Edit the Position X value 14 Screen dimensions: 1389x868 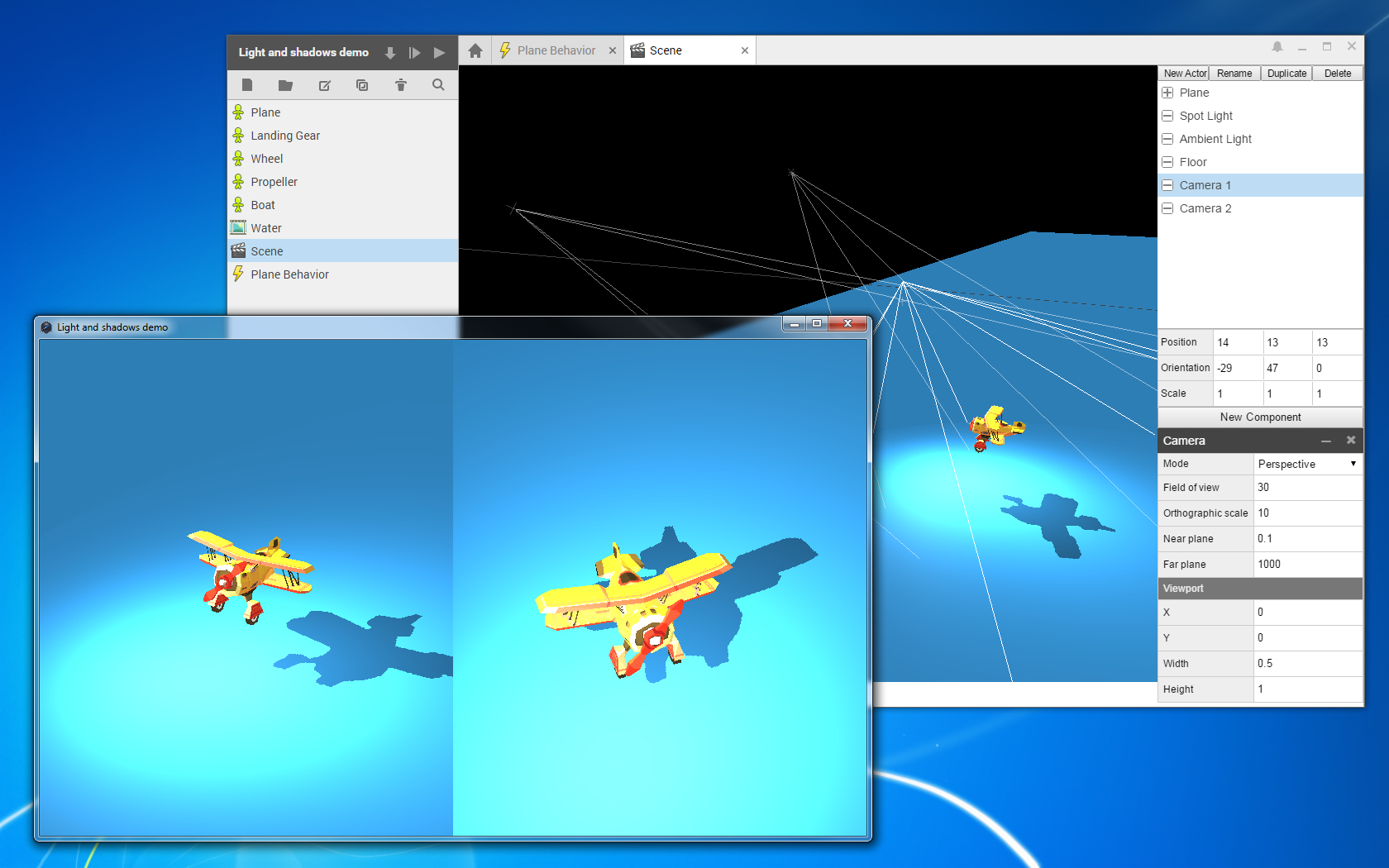tap(1238, 342)
